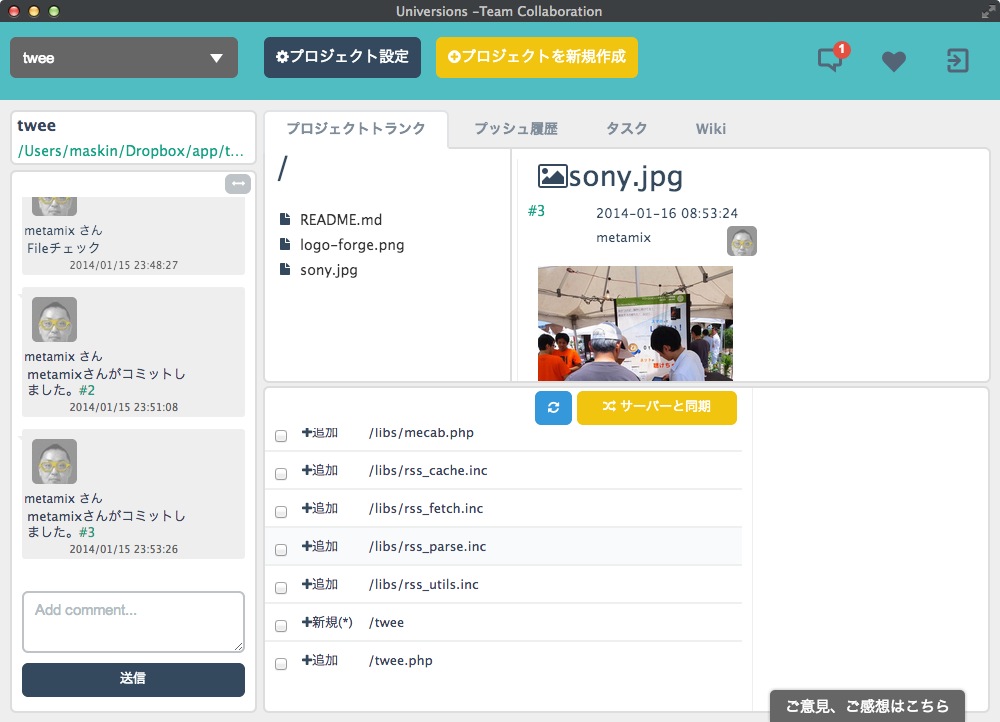Click the macOS fullscreen arrows icon
Image resolution: width=1000 pixels, height=722 pixels.
[x=987, y=11]
